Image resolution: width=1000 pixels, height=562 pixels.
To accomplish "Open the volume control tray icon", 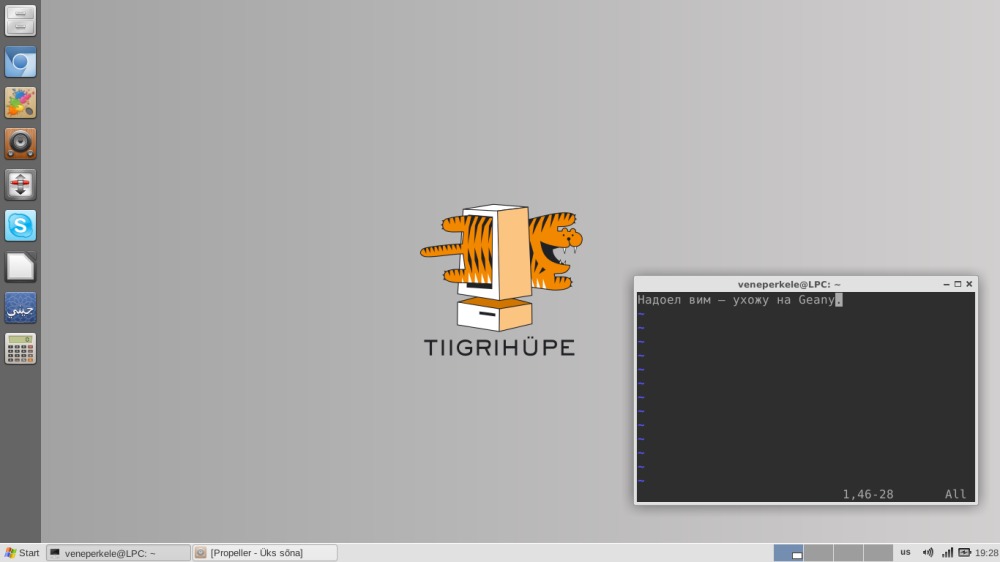I will [x=928, y=552].
